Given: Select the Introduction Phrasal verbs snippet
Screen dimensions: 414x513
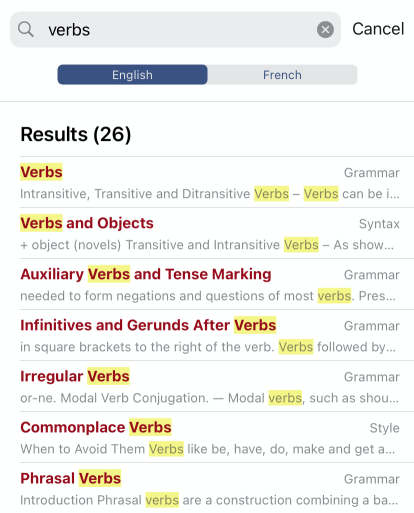Looking at the screenshot, I should point(209,500).
